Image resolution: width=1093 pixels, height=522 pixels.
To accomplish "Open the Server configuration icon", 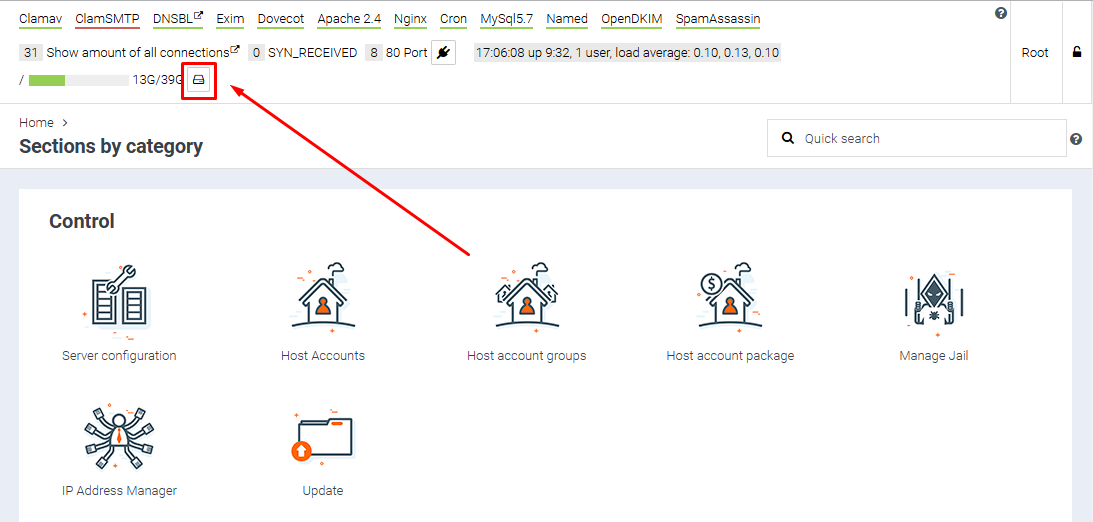I will [x=119, y=301].
